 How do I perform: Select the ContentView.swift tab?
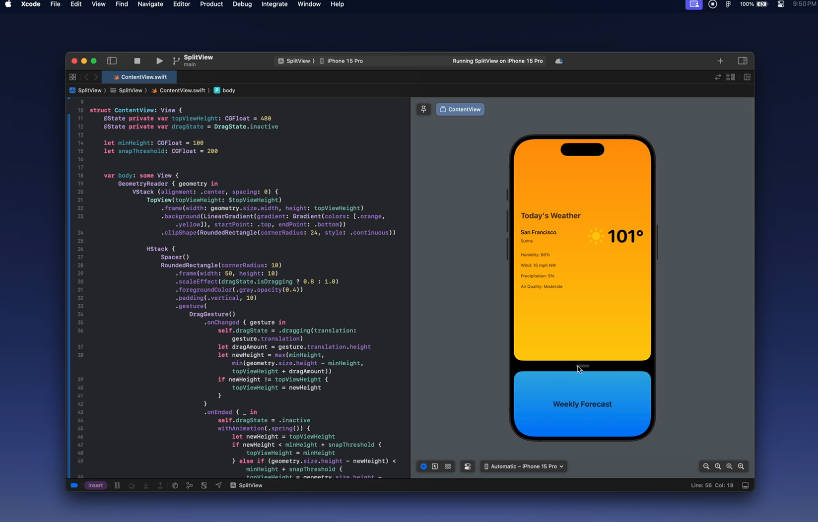pyautogui.click(x=140, y=77)
